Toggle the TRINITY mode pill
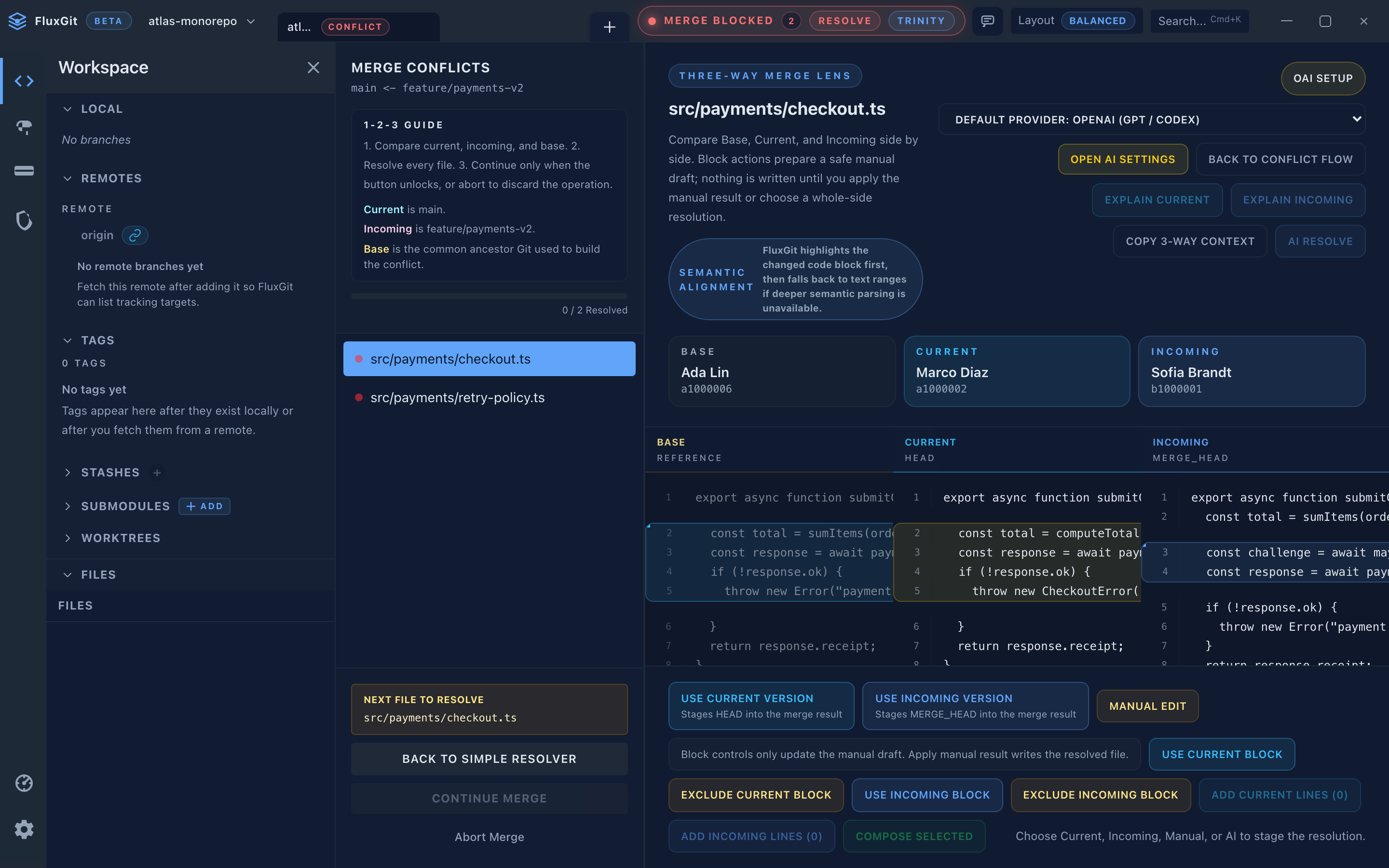Image resolution: width=1389 pixels, height=868 pixels. [x=921, y=21]
